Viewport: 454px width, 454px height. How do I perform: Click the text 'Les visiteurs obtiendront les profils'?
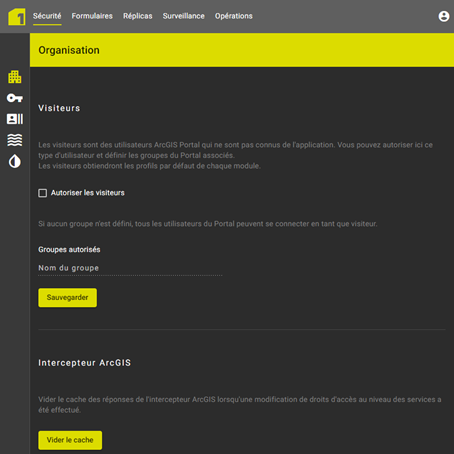150,166
